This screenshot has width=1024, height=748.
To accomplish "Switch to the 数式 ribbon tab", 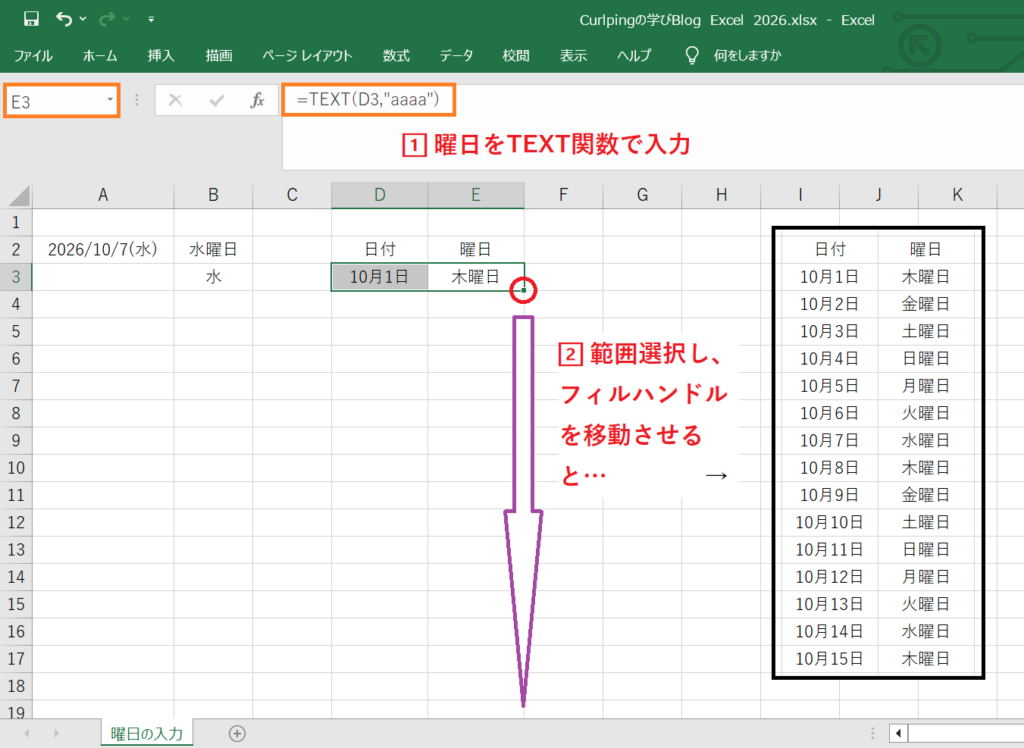I will coord(396,56).
